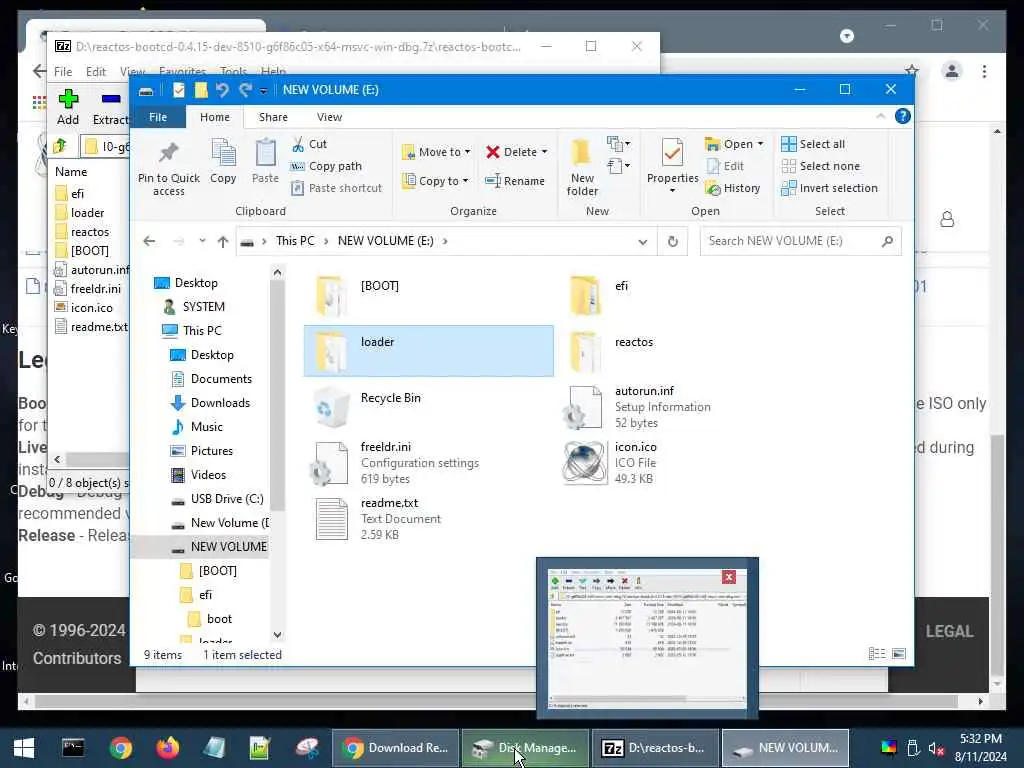Click the Back navigation arrow in Explorer
The image size is (1024, 768).
click(x=149, y=241)
